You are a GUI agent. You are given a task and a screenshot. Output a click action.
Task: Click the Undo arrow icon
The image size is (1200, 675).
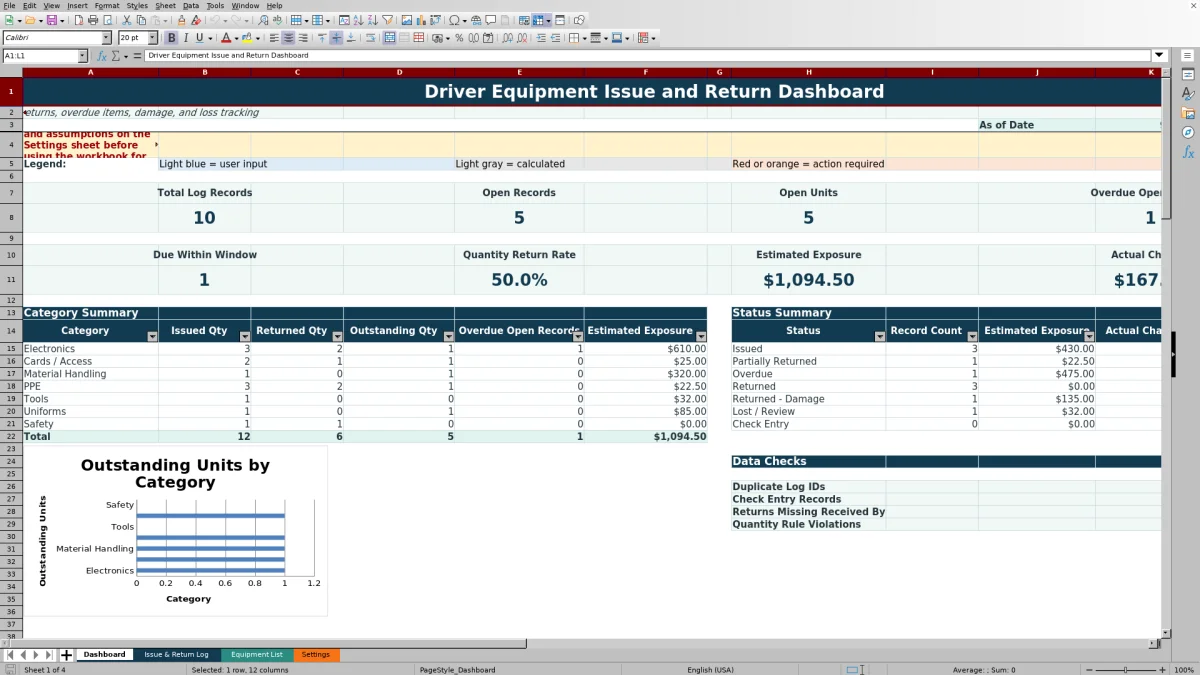(x=215, y=20)
